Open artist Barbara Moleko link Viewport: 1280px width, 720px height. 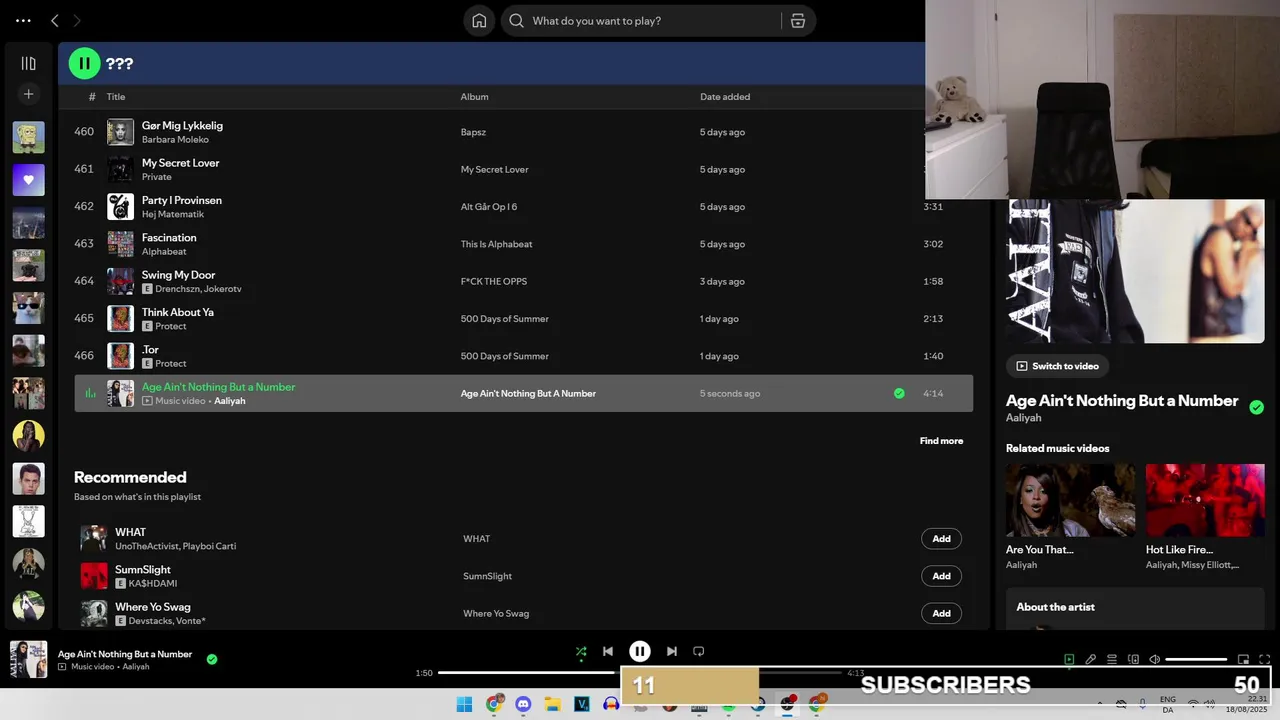coord(175,140)
